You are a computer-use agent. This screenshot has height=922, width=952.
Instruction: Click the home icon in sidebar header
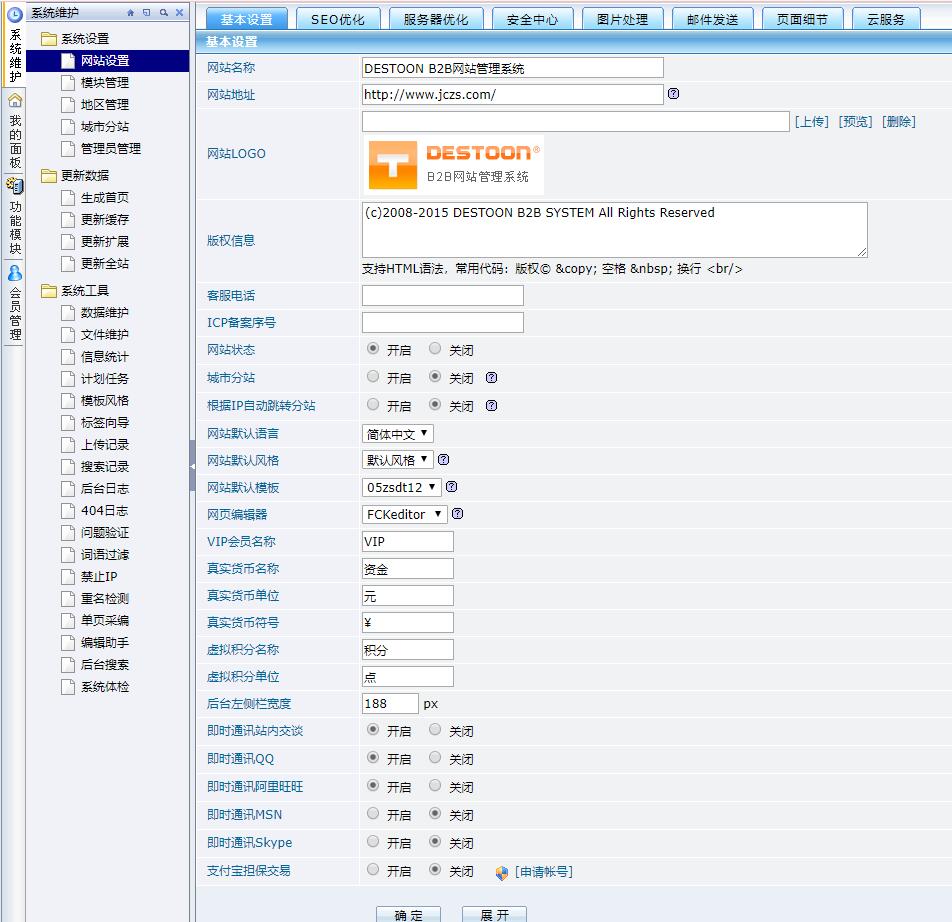click(131, 12)
